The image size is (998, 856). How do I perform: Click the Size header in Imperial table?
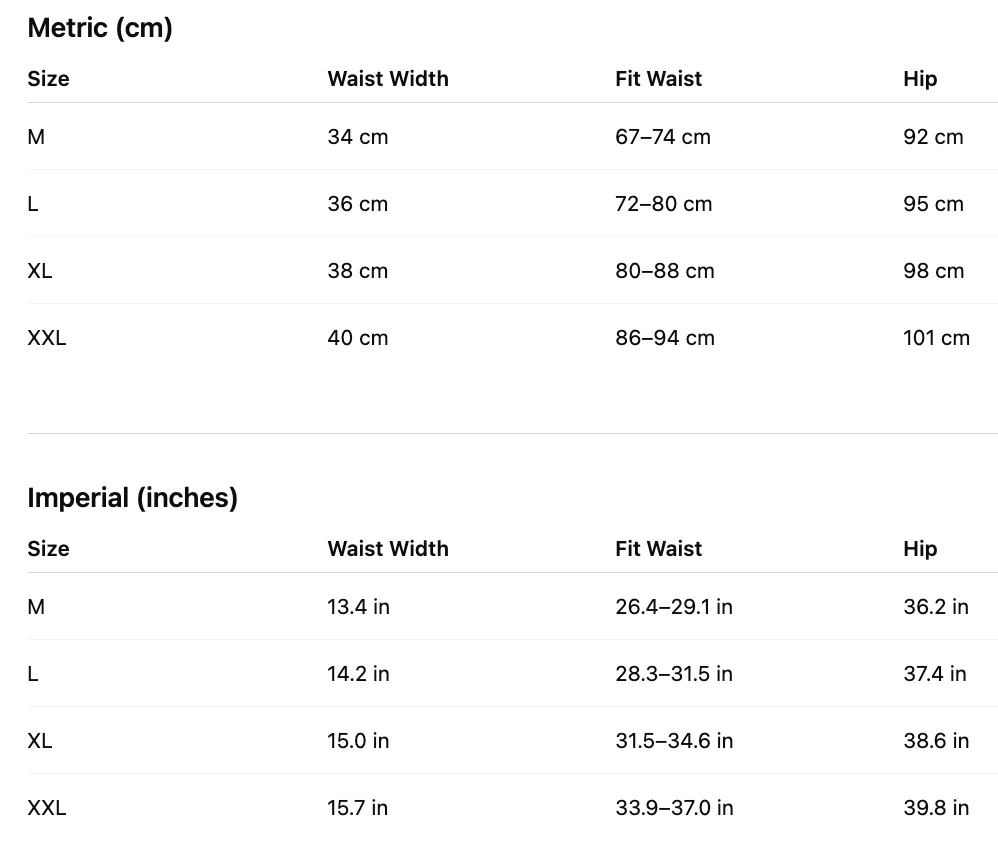(x=48, y=549)
